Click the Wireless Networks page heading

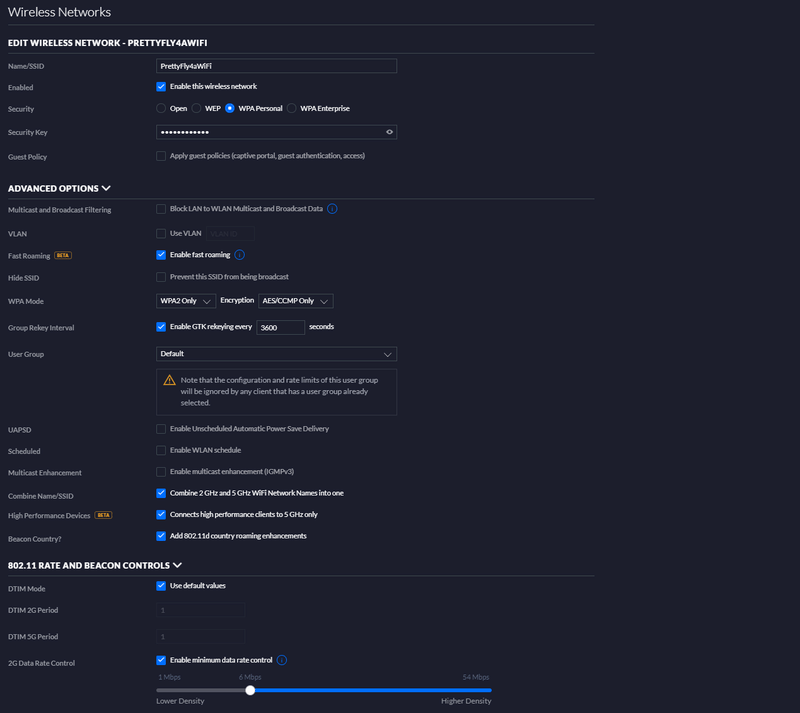(59, 12)
